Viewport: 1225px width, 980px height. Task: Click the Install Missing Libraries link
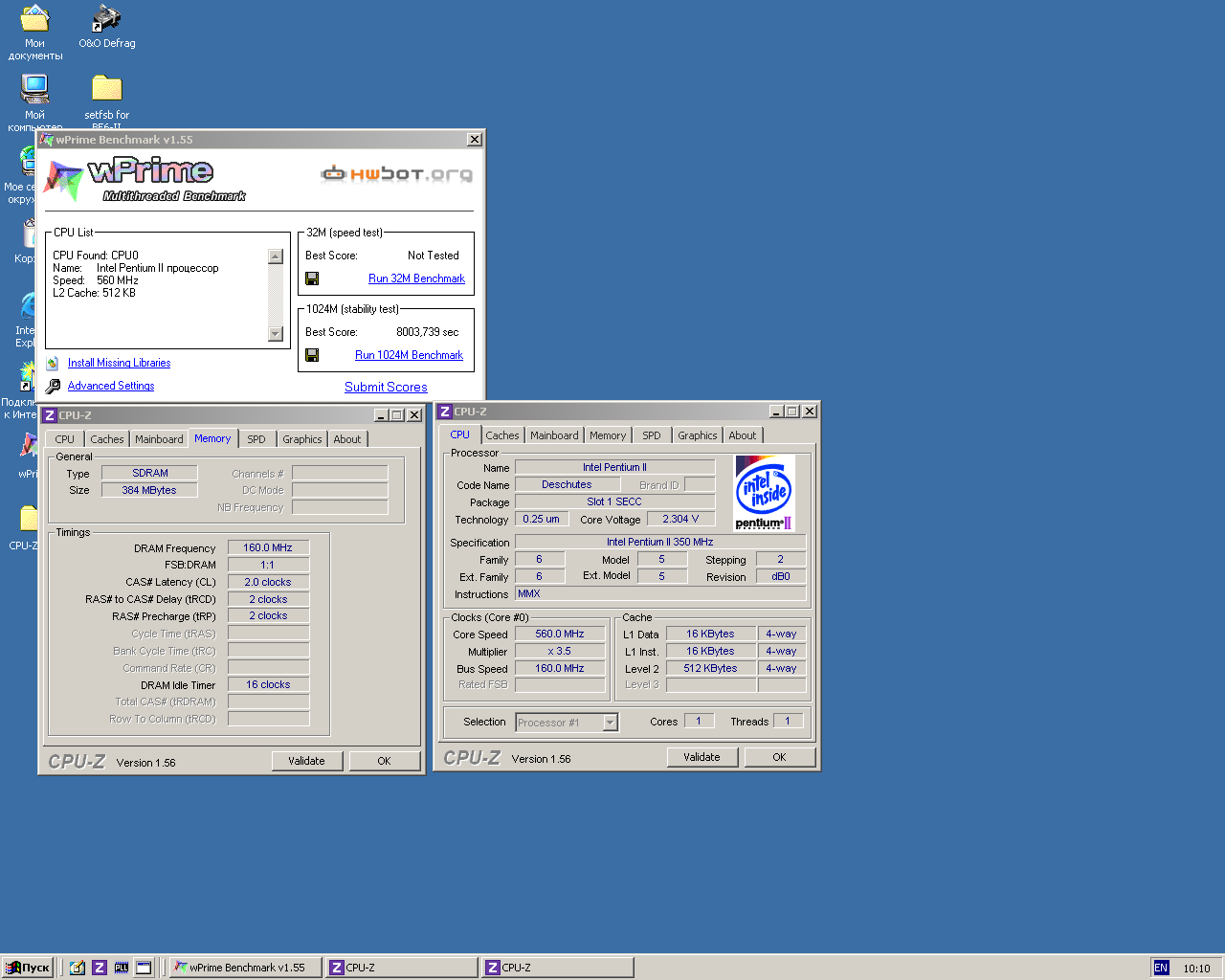tap(119, 363)
